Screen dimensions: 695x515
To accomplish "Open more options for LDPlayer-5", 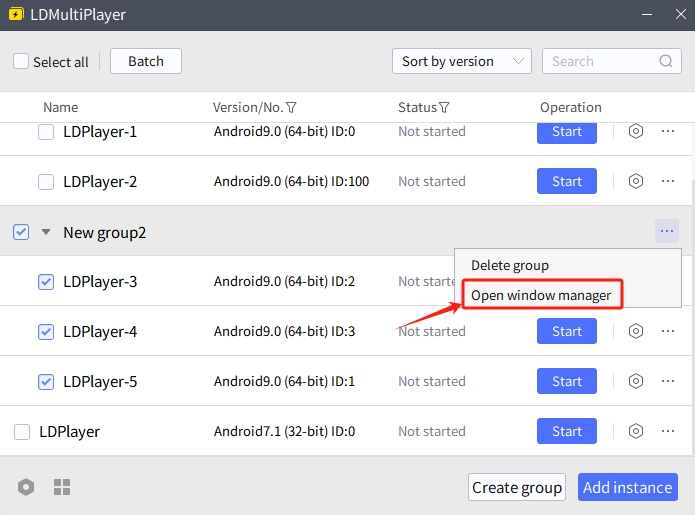I will 668,381.
